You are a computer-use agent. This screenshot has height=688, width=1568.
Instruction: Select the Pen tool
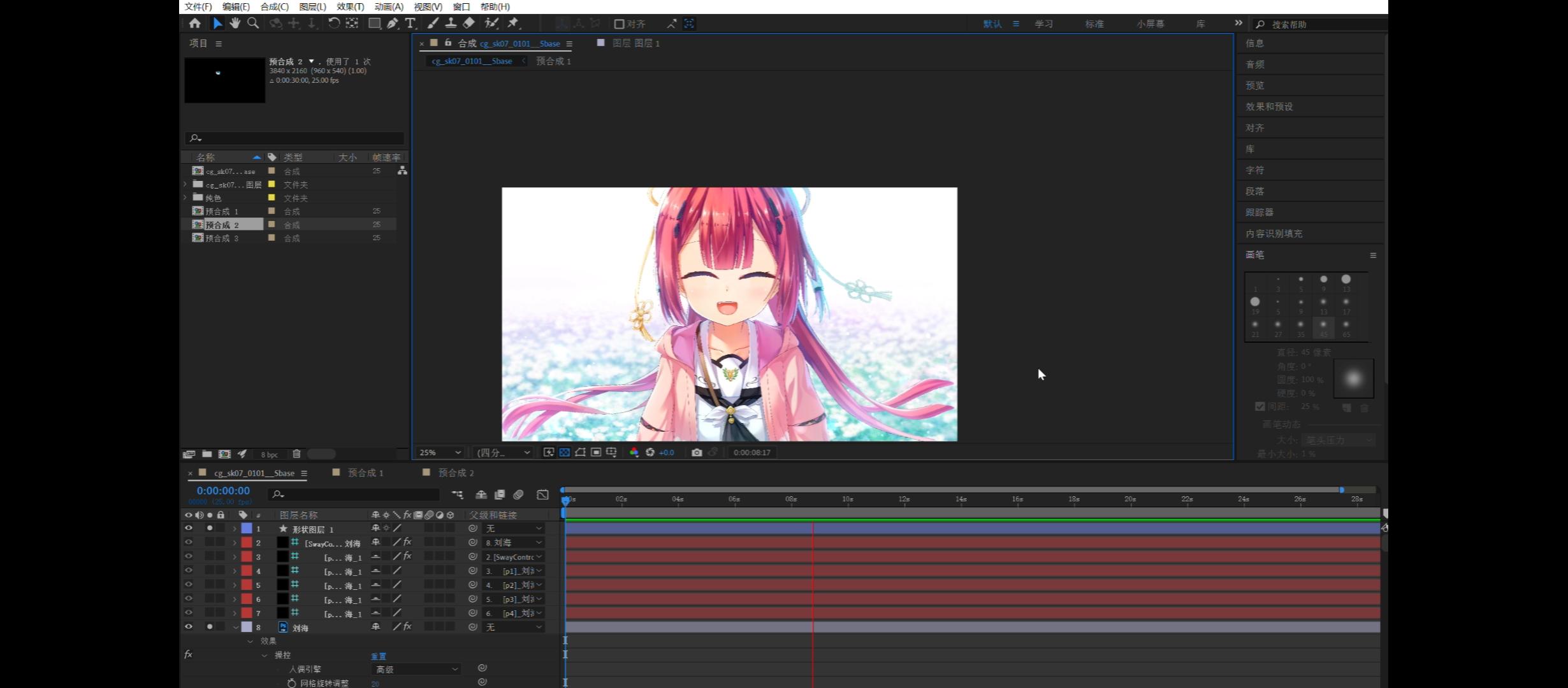[393, 24]
